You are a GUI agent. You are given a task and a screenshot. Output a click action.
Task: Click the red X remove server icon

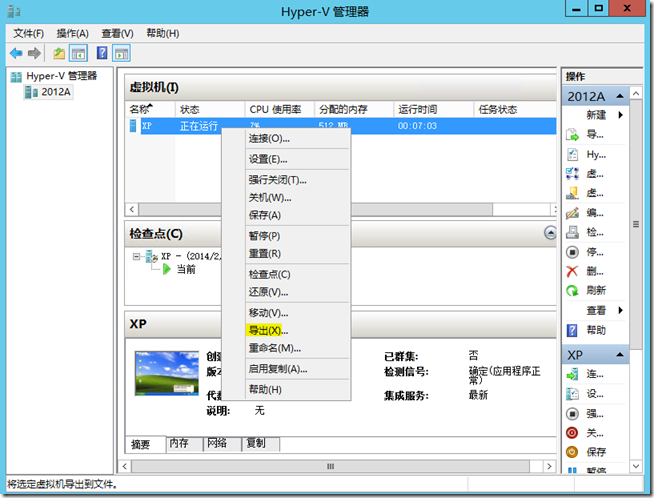(x=572, y=272)
